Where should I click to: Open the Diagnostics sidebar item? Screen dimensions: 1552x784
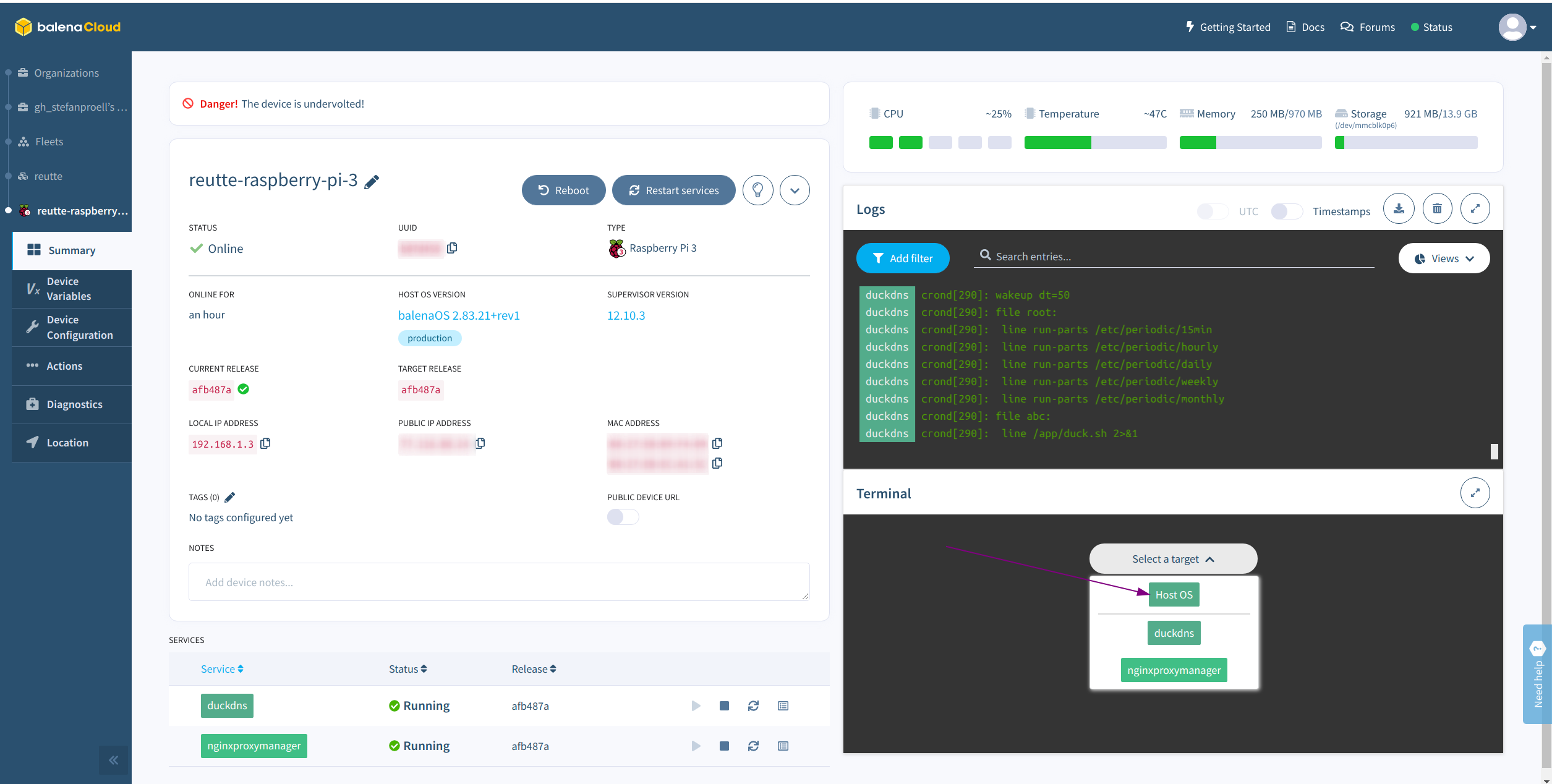[x=72, y=404]
